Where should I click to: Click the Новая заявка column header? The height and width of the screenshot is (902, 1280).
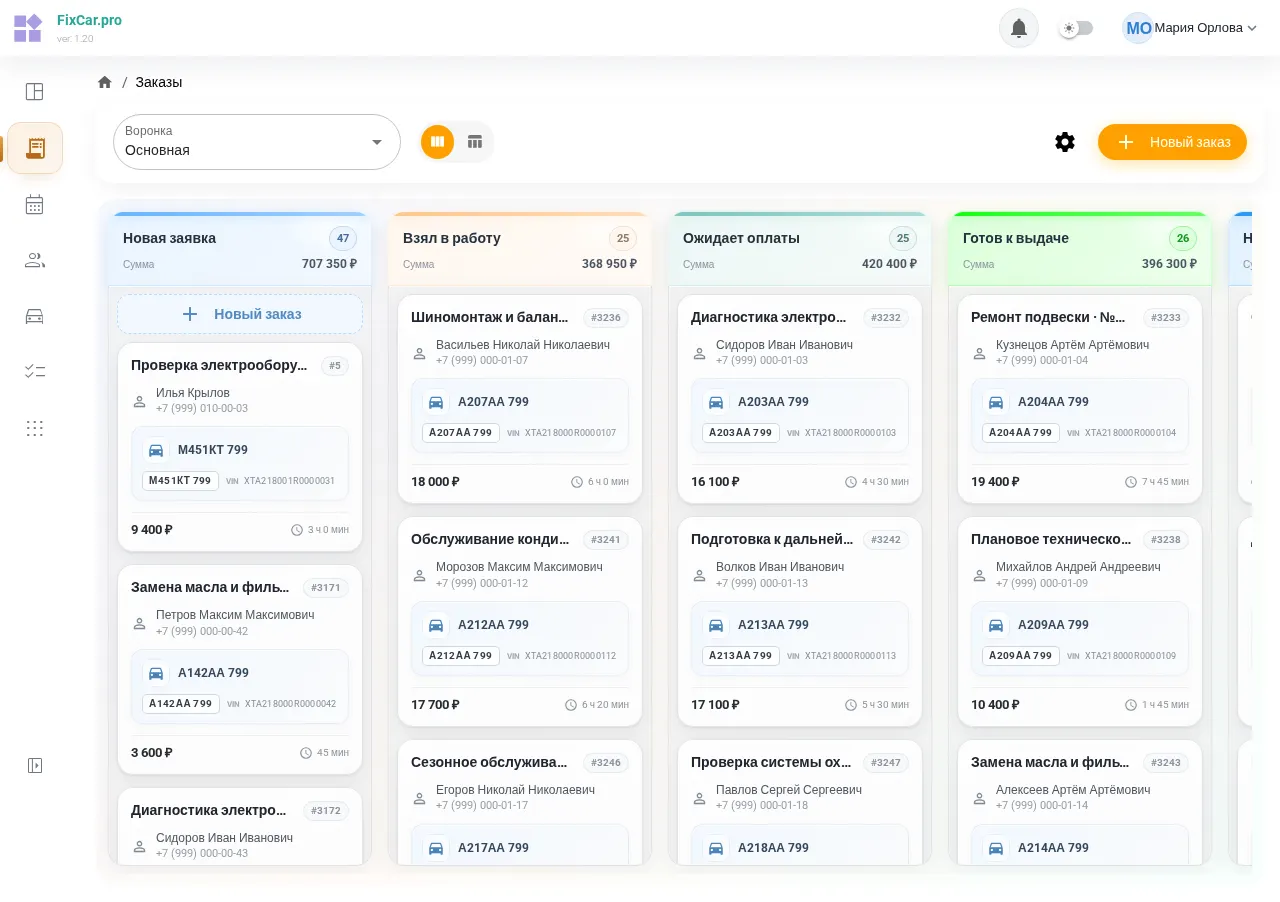click(x=240, y=250)
